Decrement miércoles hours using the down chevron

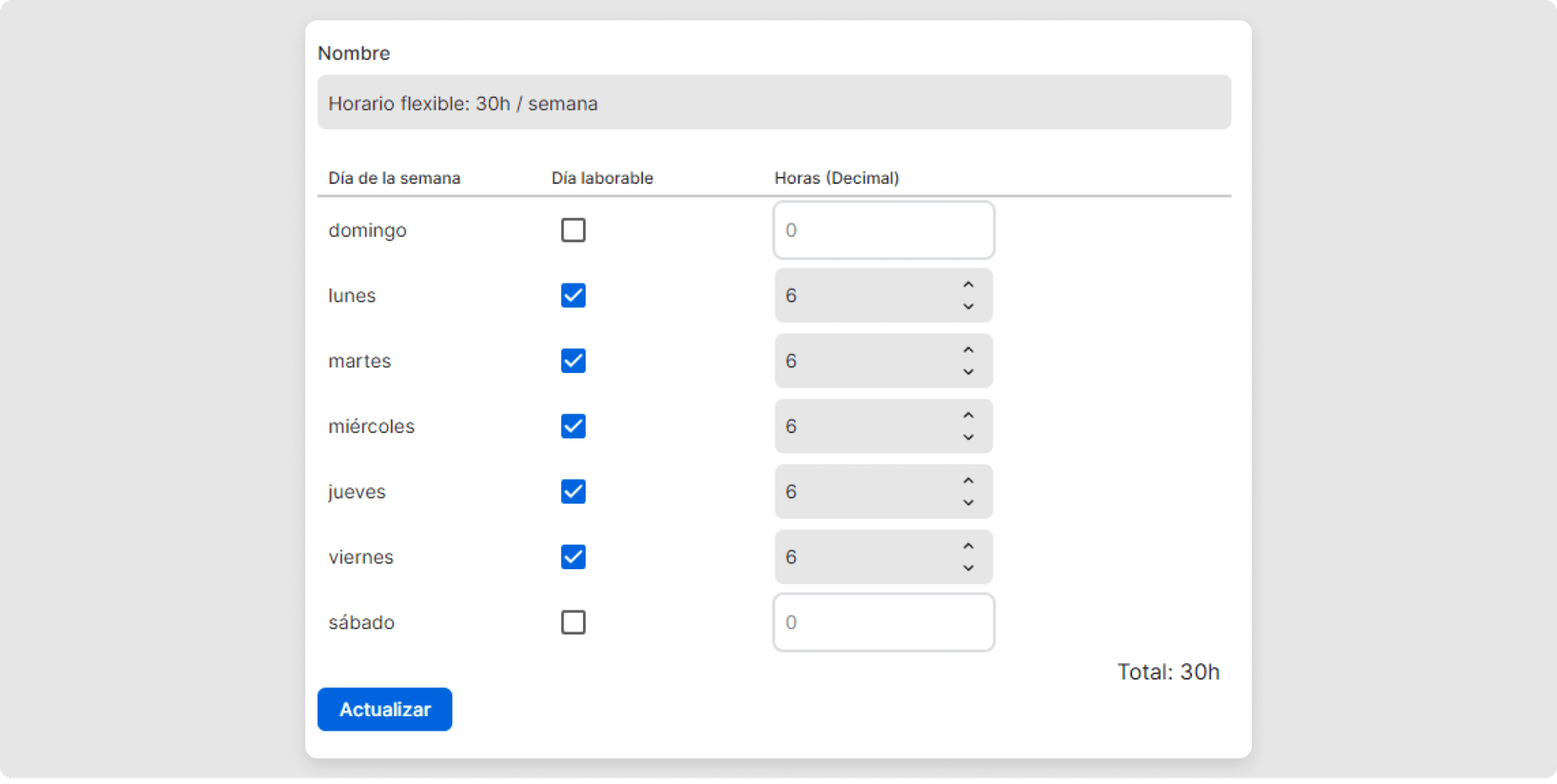(x=968, y=438)
